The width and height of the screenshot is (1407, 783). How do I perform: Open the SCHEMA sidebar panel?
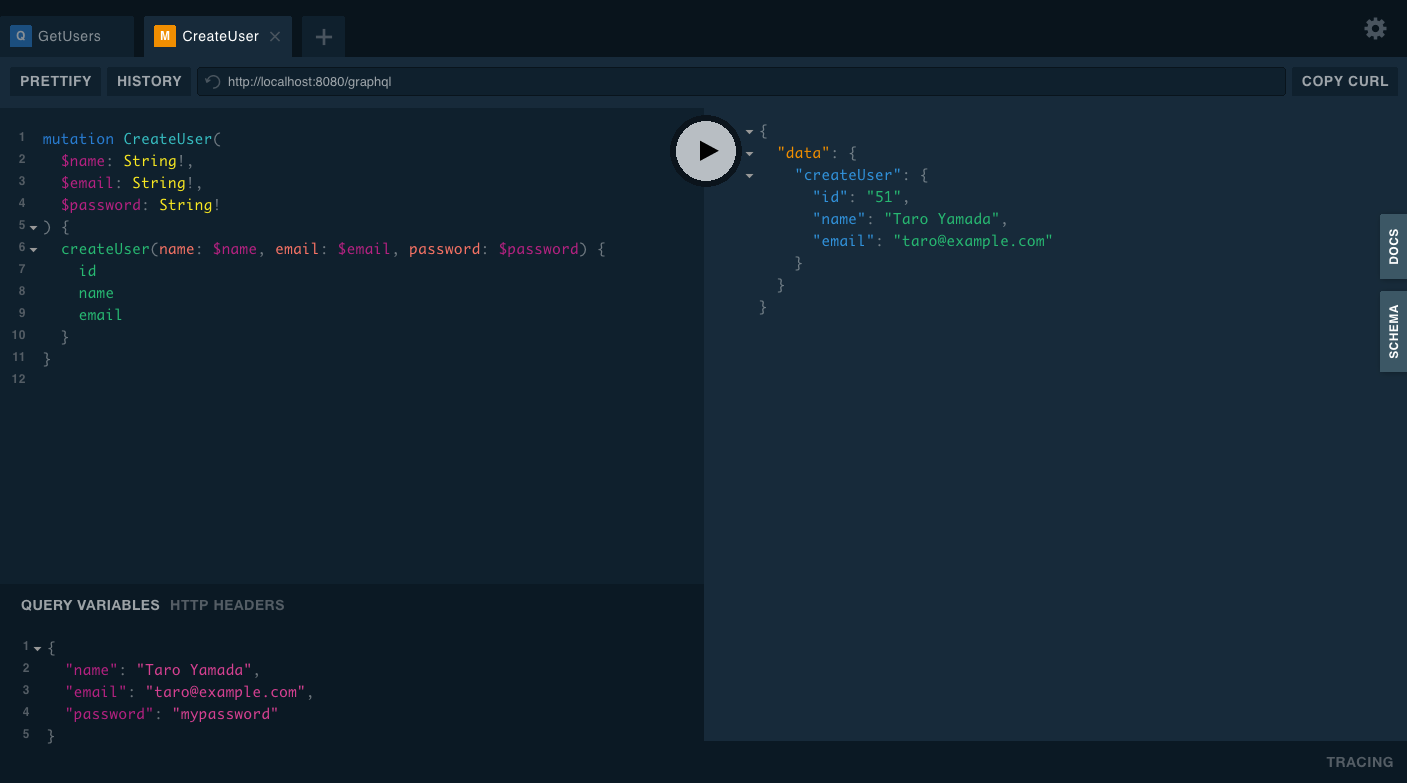(1392, 331)
